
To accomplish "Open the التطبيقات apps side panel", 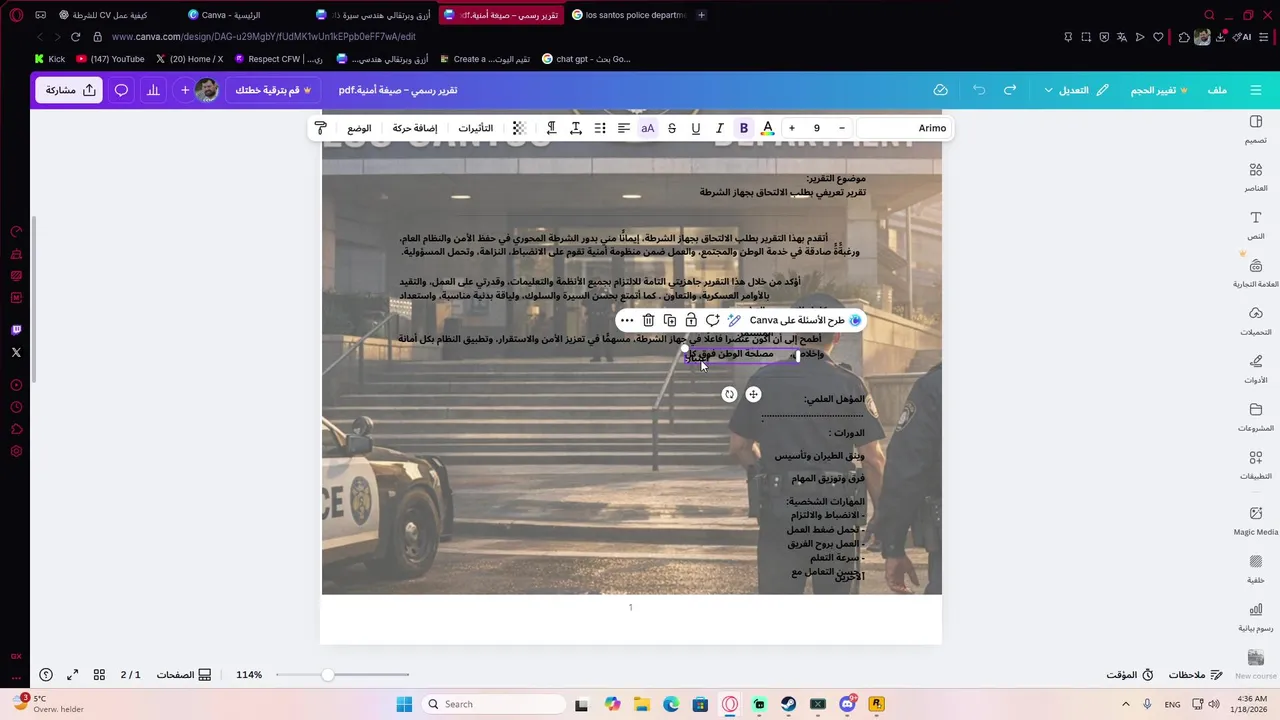I will [x=1255, y=465].
